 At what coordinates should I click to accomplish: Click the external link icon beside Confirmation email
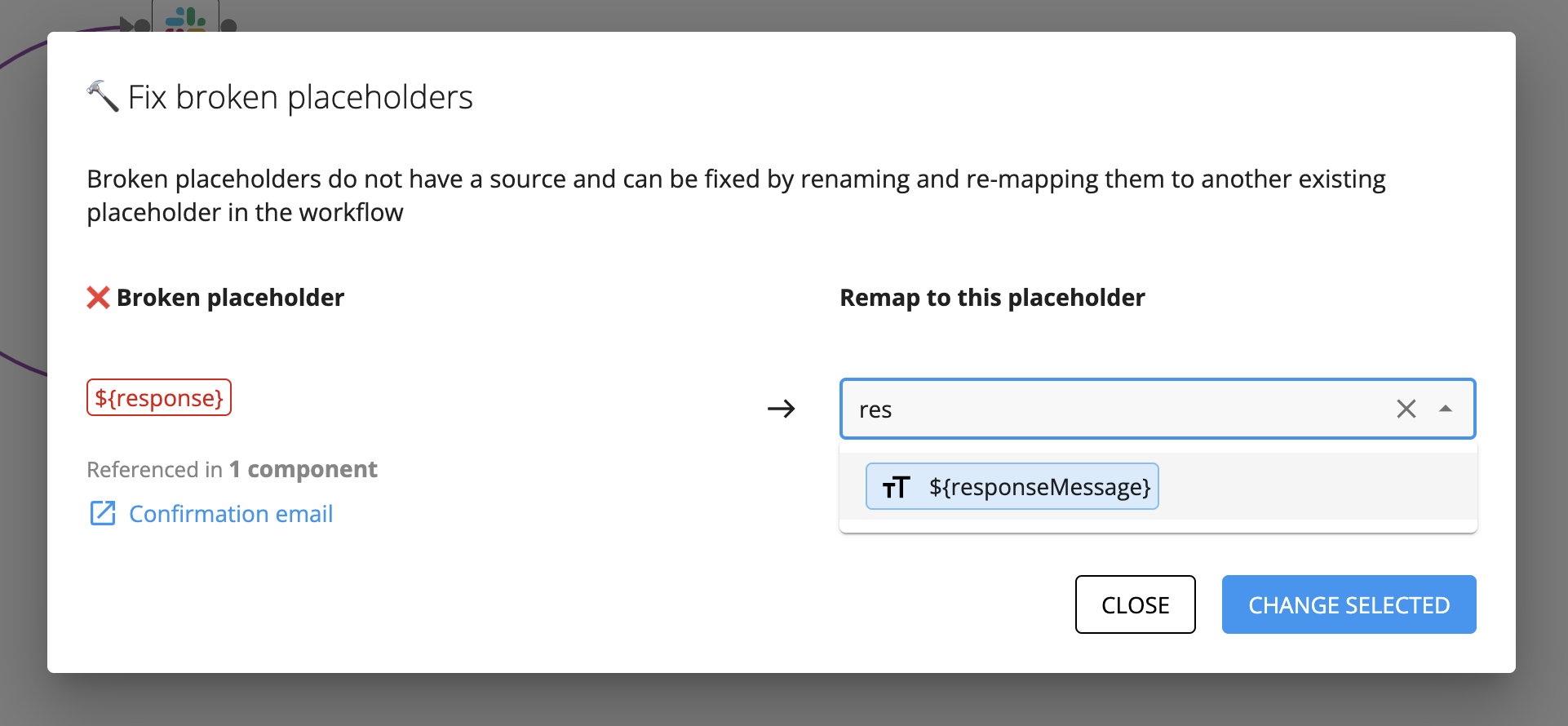tap(103, 513)
